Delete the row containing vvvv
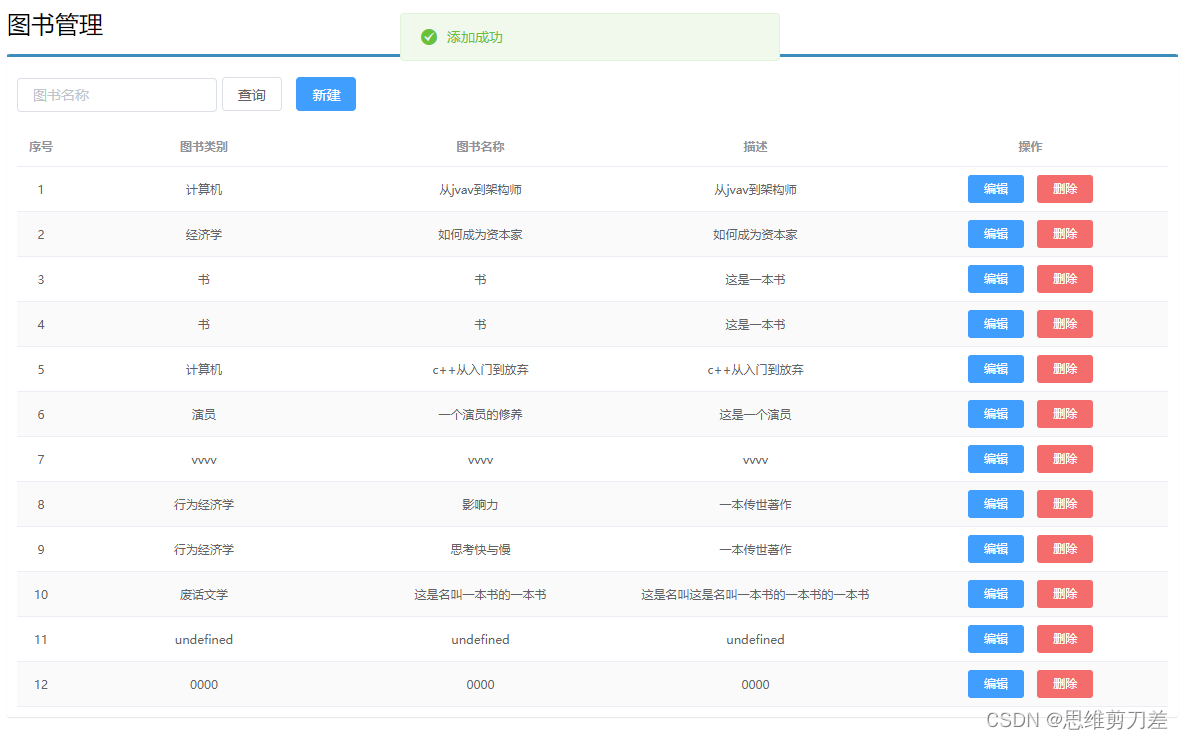This screenshot has width=1183, height=740. coord(1064,458)
